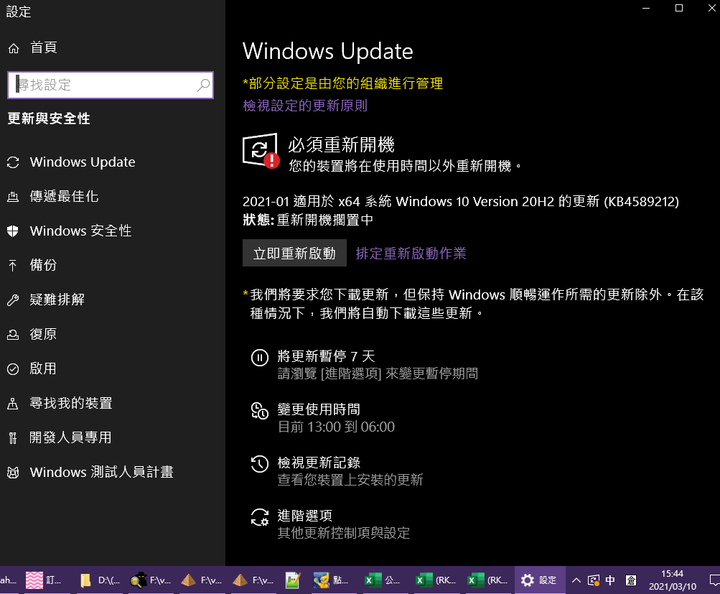Click the Windows Update sync icon in sidebar
The width and height of the screenshot is (720, 594).
tap(13, 162)
